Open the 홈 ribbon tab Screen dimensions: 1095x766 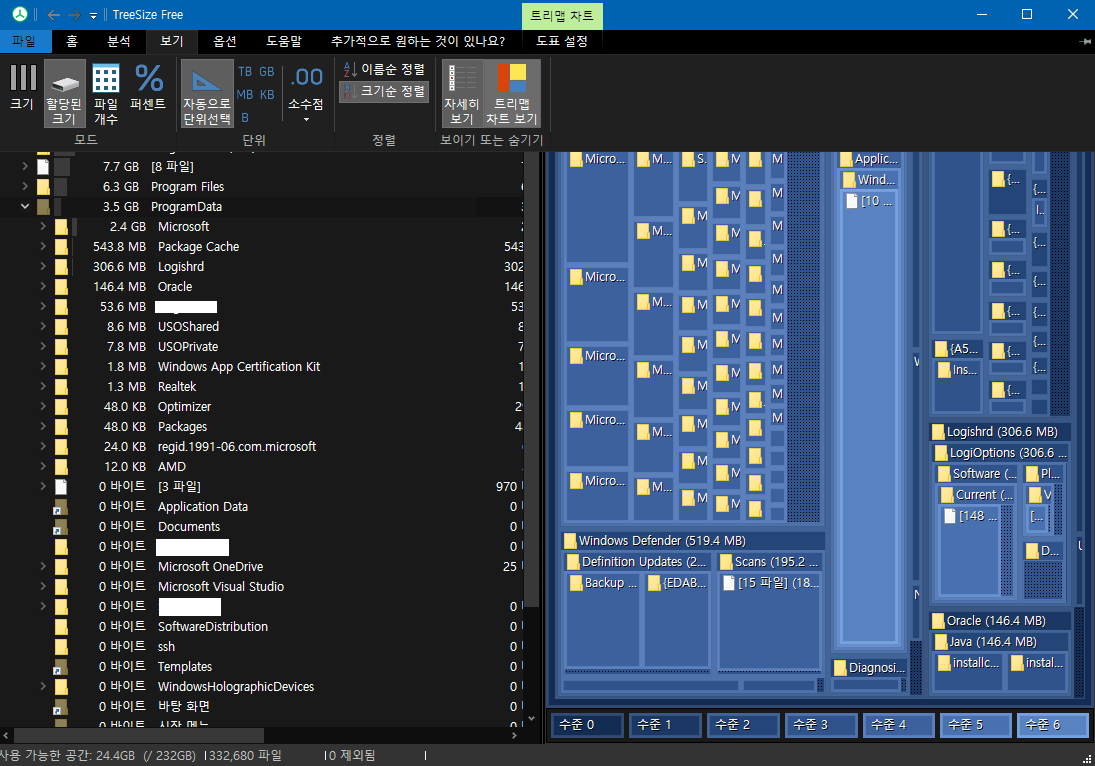pos(72,41)
